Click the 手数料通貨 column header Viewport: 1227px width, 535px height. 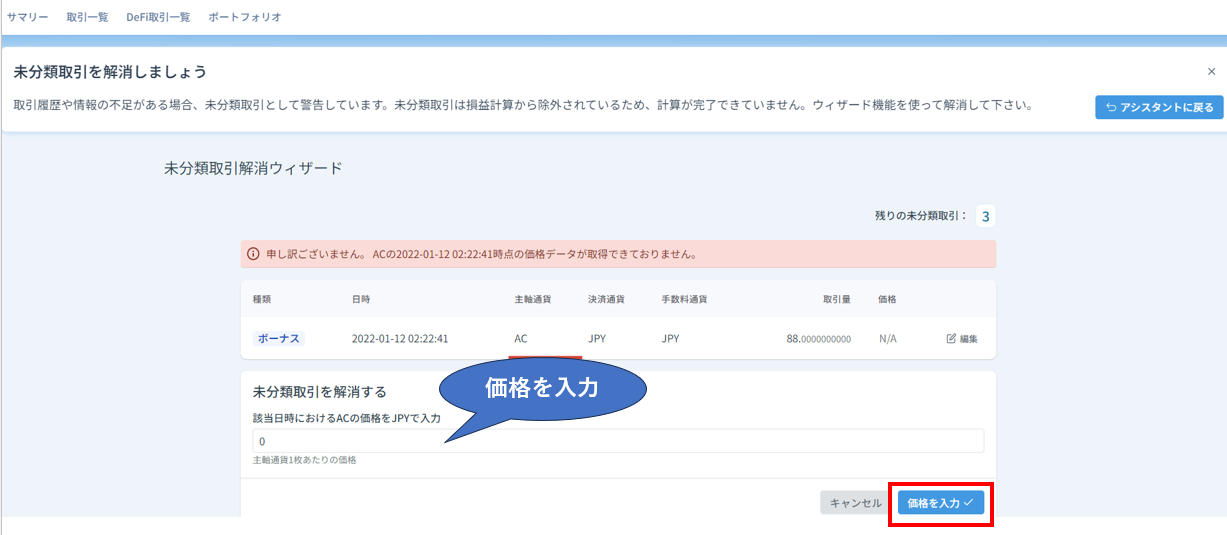pyautogui.click(x=685, y=299)
